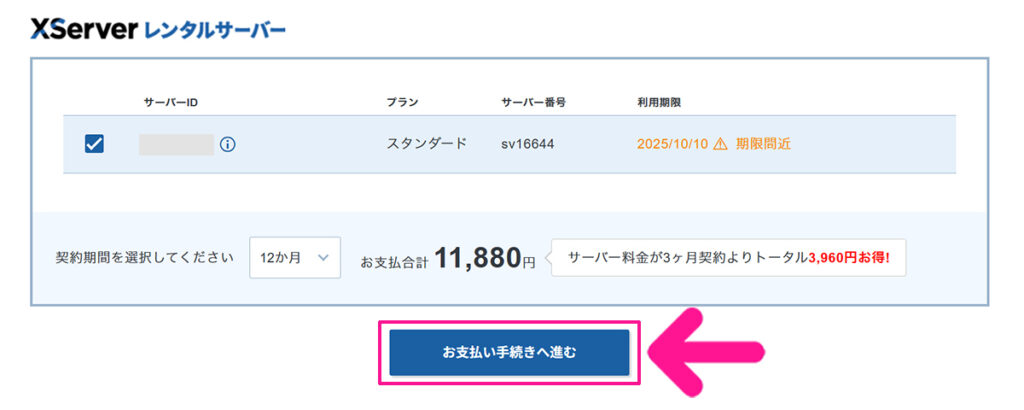The width and height of the screenshot is (1024, 410).
Task: Click the grayed-out server ID field
Action: tap(176, 144)
